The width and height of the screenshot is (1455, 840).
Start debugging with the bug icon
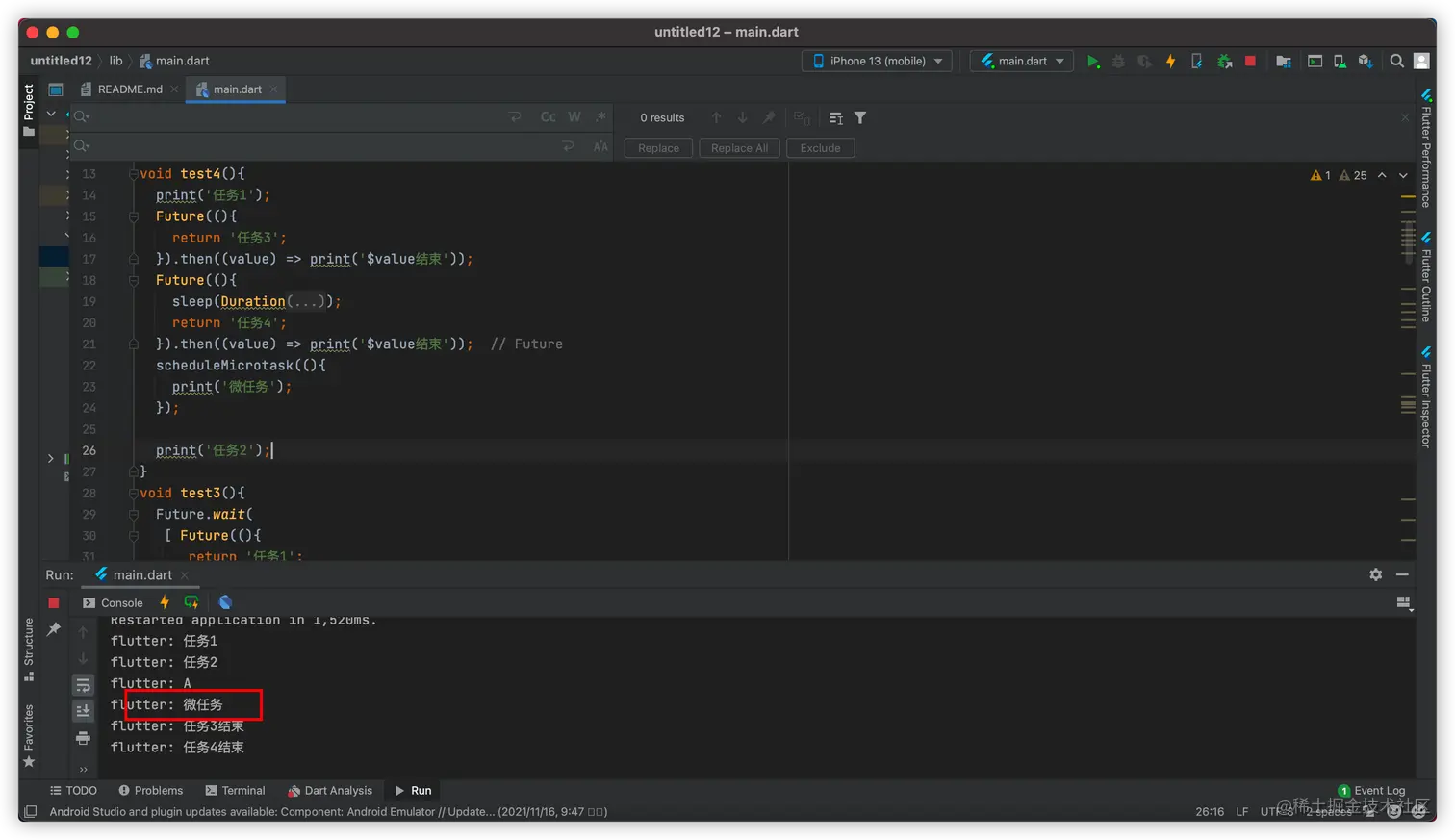[x=1118, y=61]
